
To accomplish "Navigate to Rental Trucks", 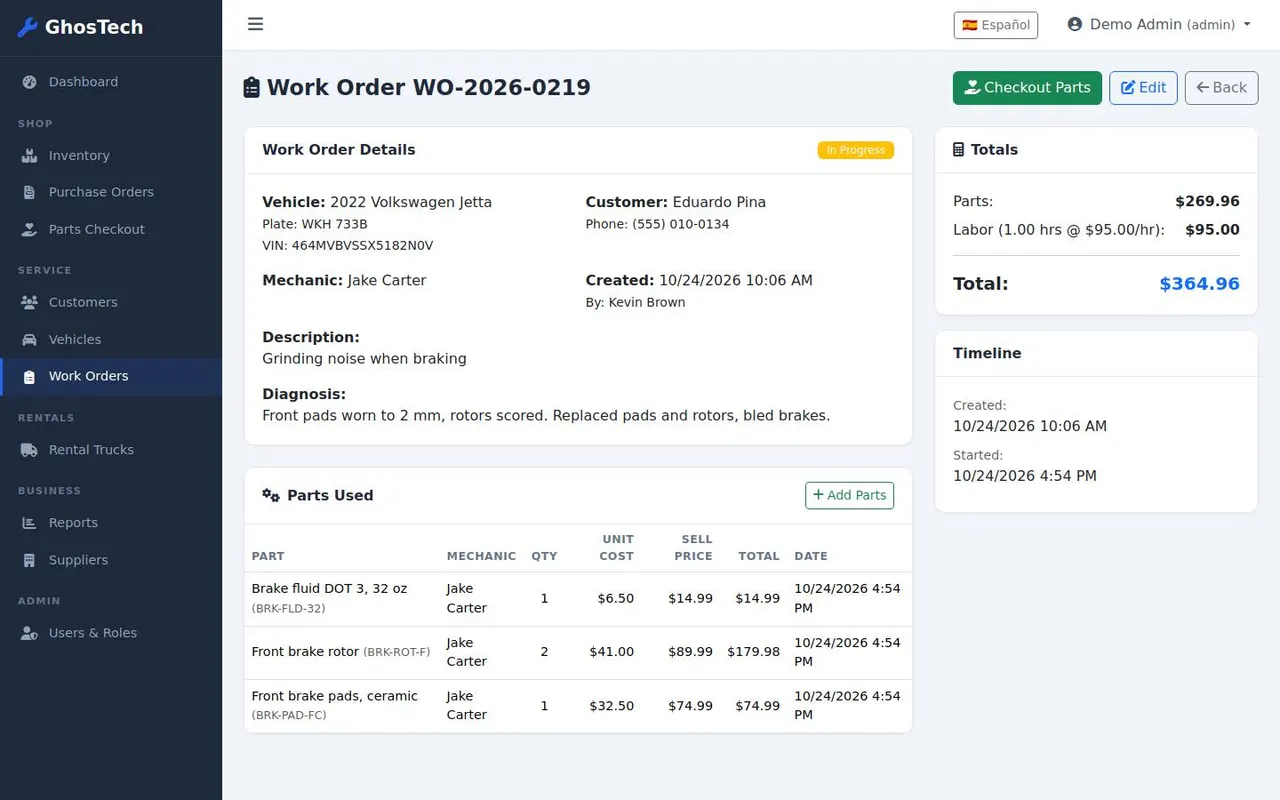I will [x=111, y=450].
